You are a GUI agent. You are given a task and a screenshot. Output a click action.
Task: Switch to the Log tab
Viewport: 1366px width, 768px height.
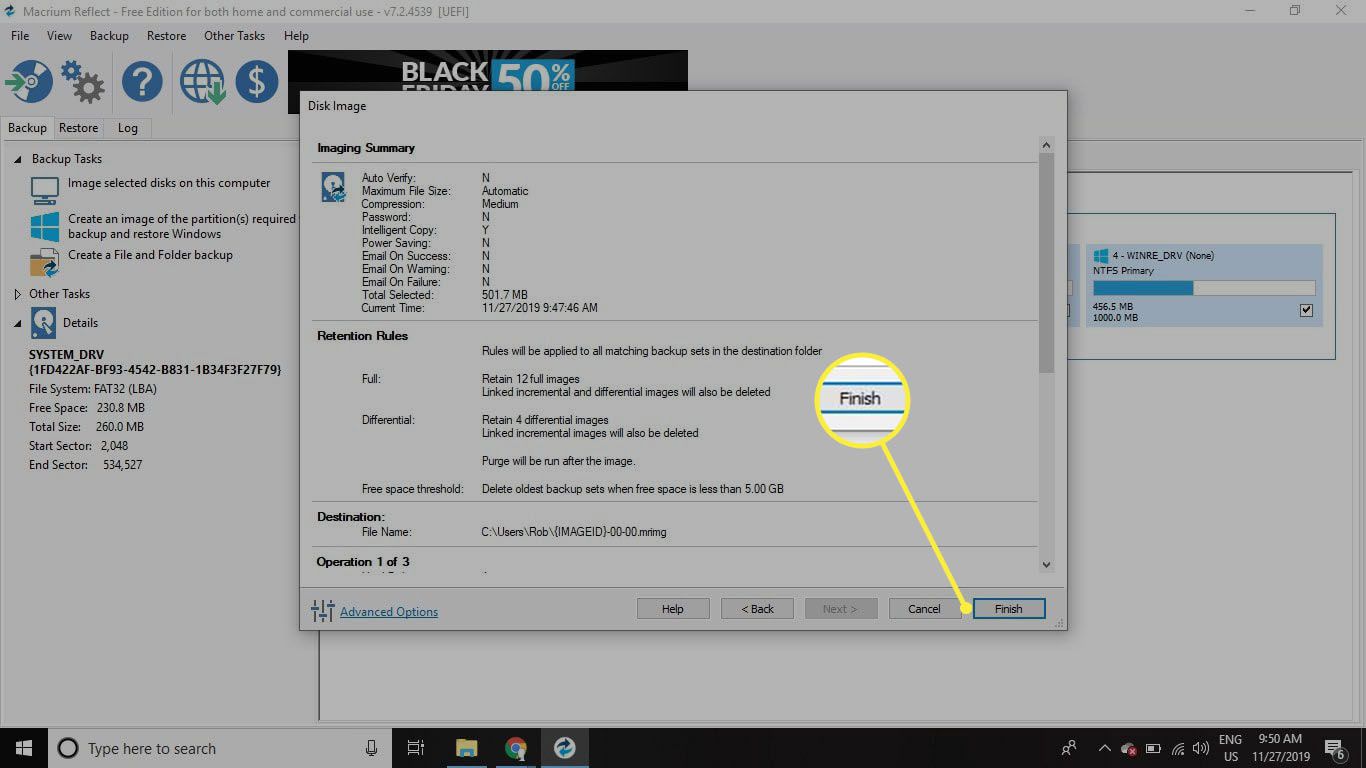click(127, 128)
